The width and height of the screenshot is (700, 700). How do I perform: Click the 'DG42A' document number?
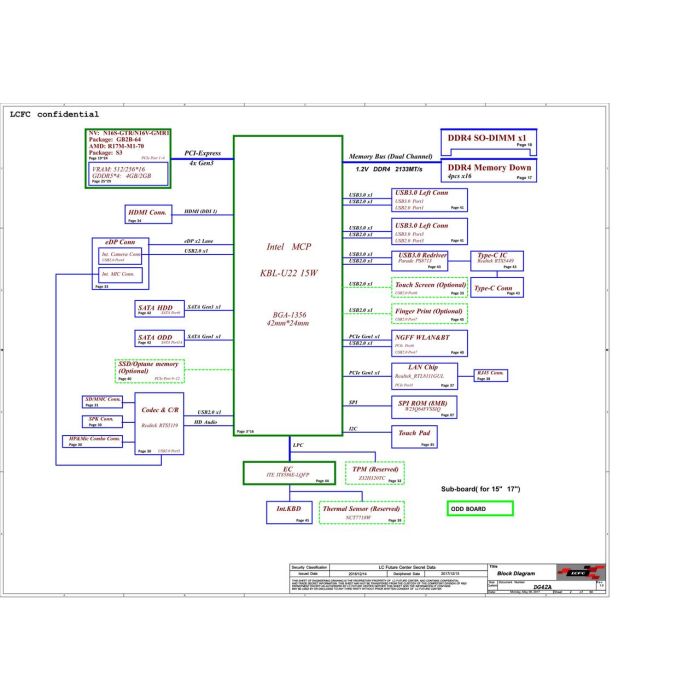click(542, 587)
